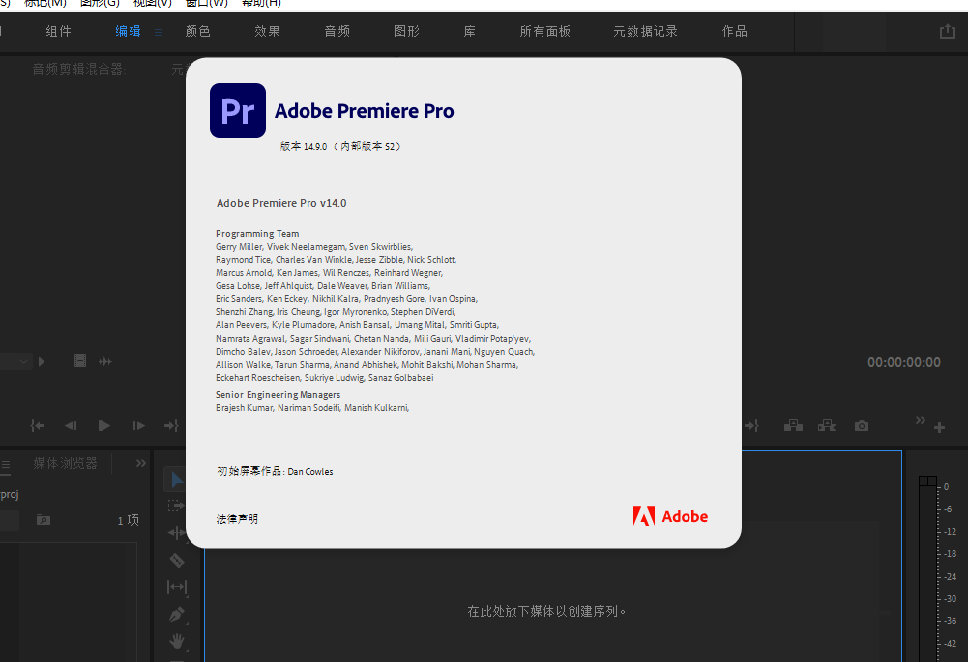Open the 视图(V) menu
The width and height of the screenshot is (968, 662).
[152, 3]
